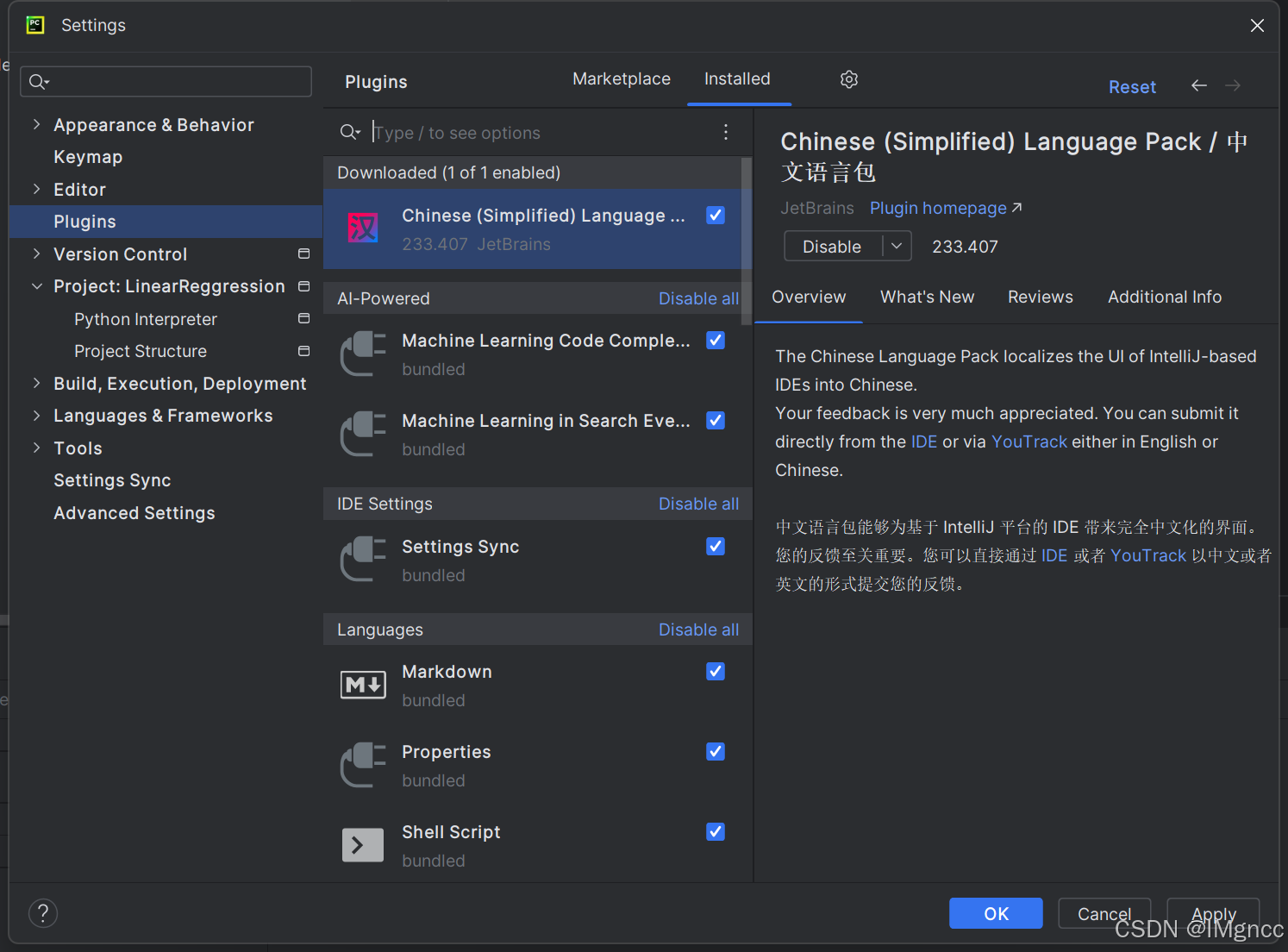Click project-level icon beside Project Structure
1288x952 pixels.
(x=303, y=351)
